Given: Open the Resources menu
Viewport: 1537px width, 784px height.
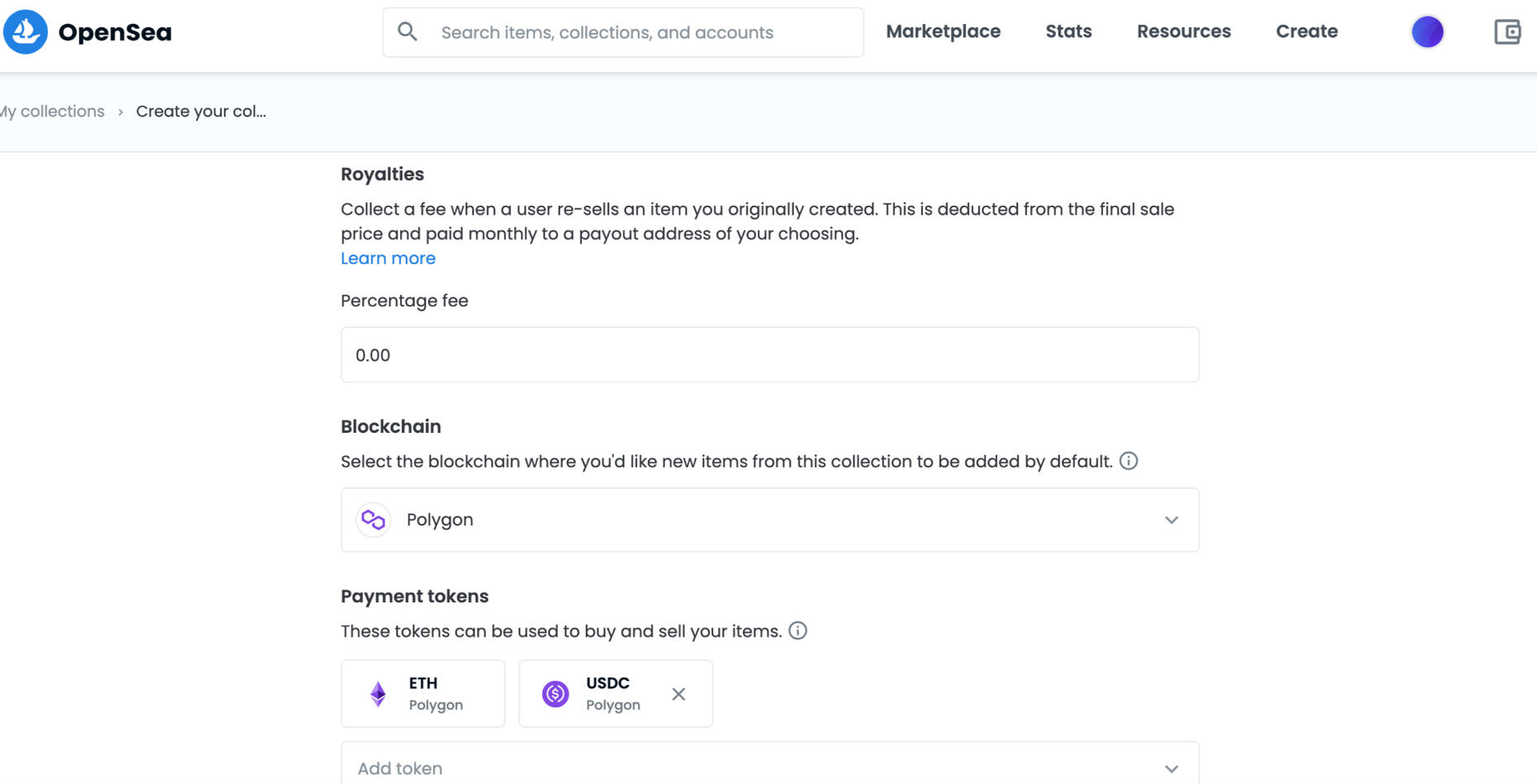Looking at the screenshot, I should [1183, 31].
